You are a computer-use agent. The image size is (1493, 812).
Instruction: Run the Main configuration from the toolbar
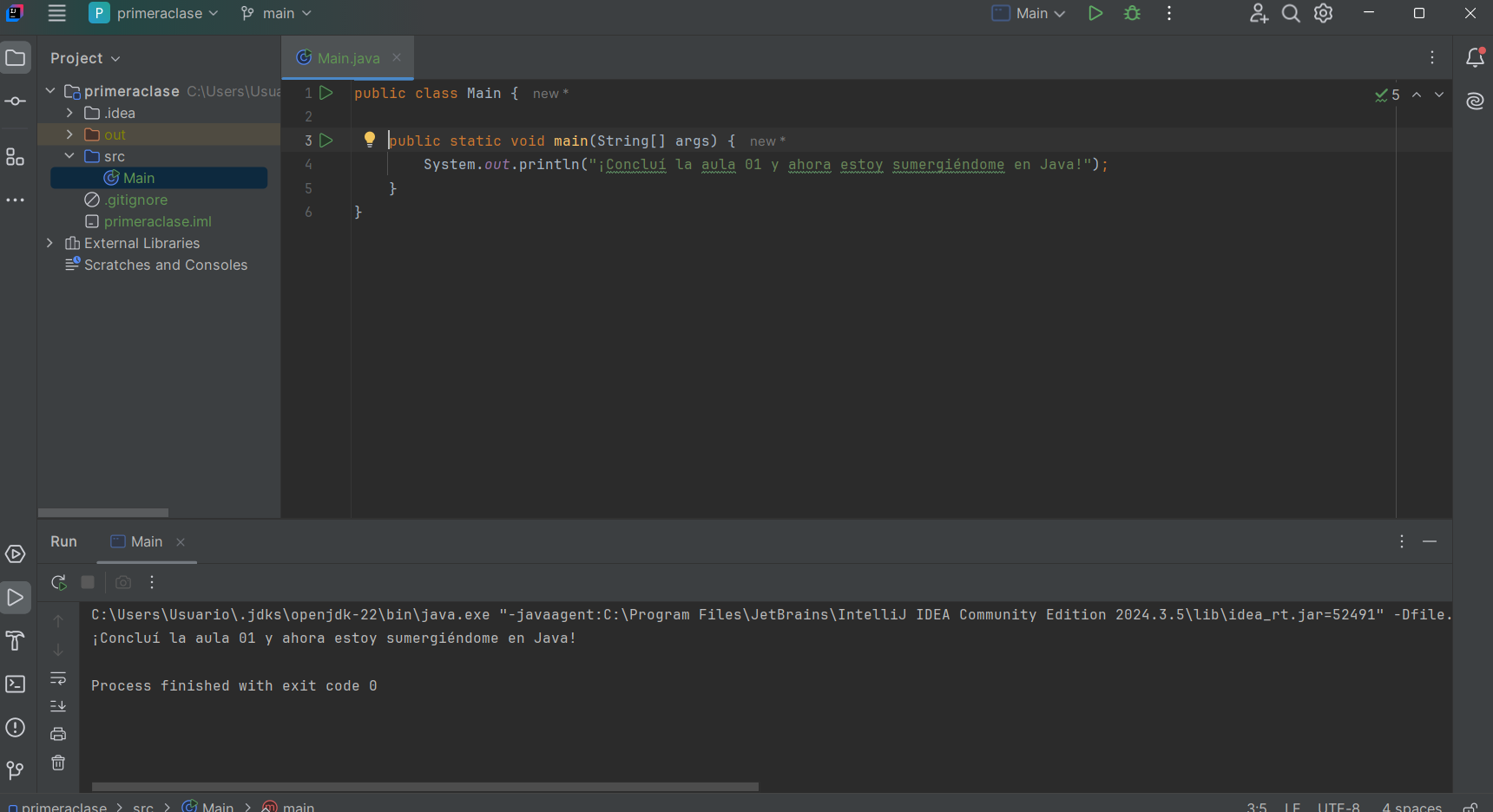pyautogui.click(x=1095, y=14)
